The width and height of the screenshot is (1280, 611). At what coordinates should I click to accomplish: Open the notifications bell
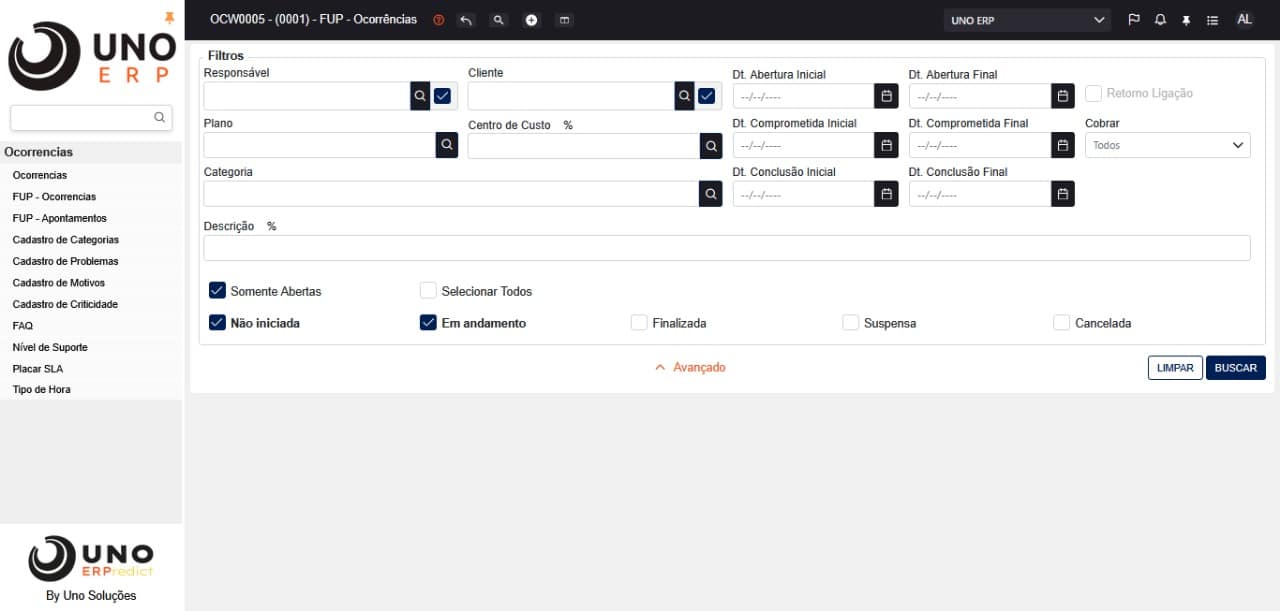click(x=1160, y=20)
